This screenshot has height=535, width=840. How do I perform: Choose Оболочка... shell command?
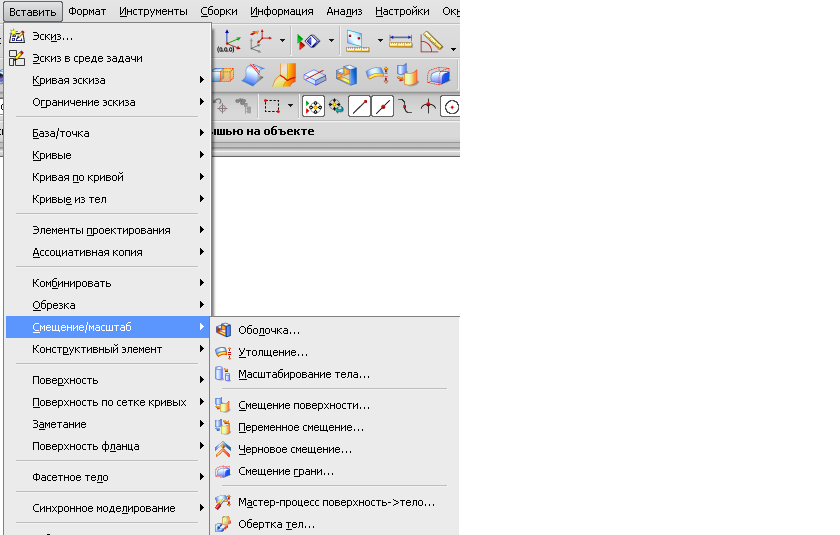(x=335, y=330)
